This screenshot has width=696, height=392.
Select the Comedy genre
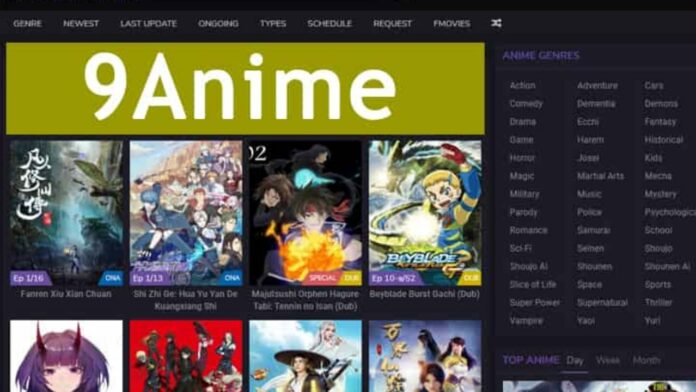click(x=526, y=103)
